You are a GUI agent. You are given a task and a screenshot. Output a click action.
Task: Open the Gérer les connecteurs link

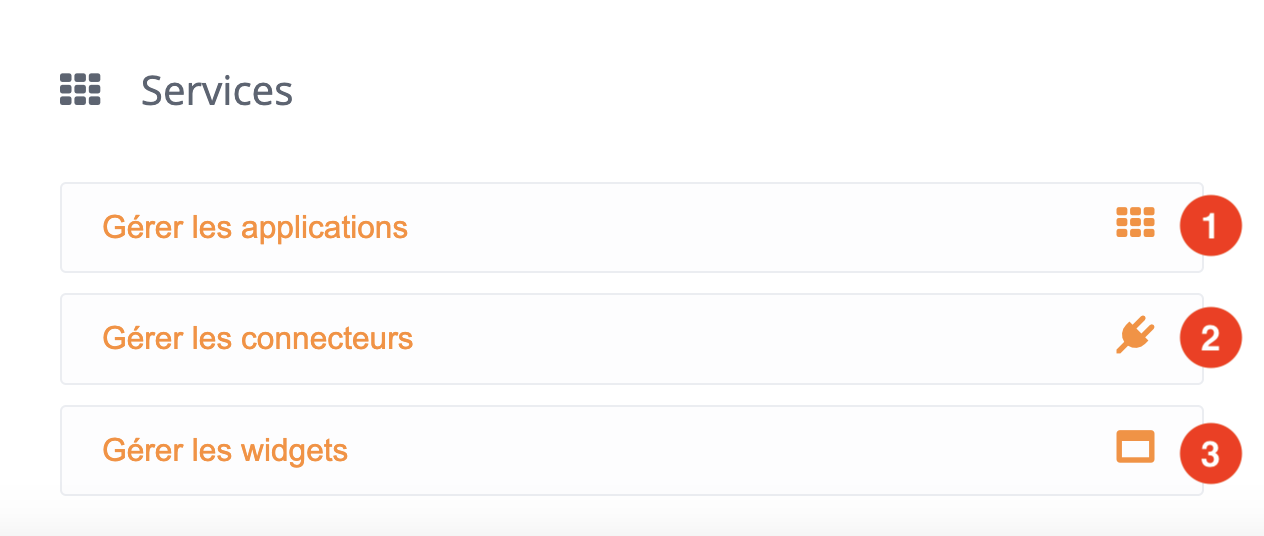coord(258,339)
